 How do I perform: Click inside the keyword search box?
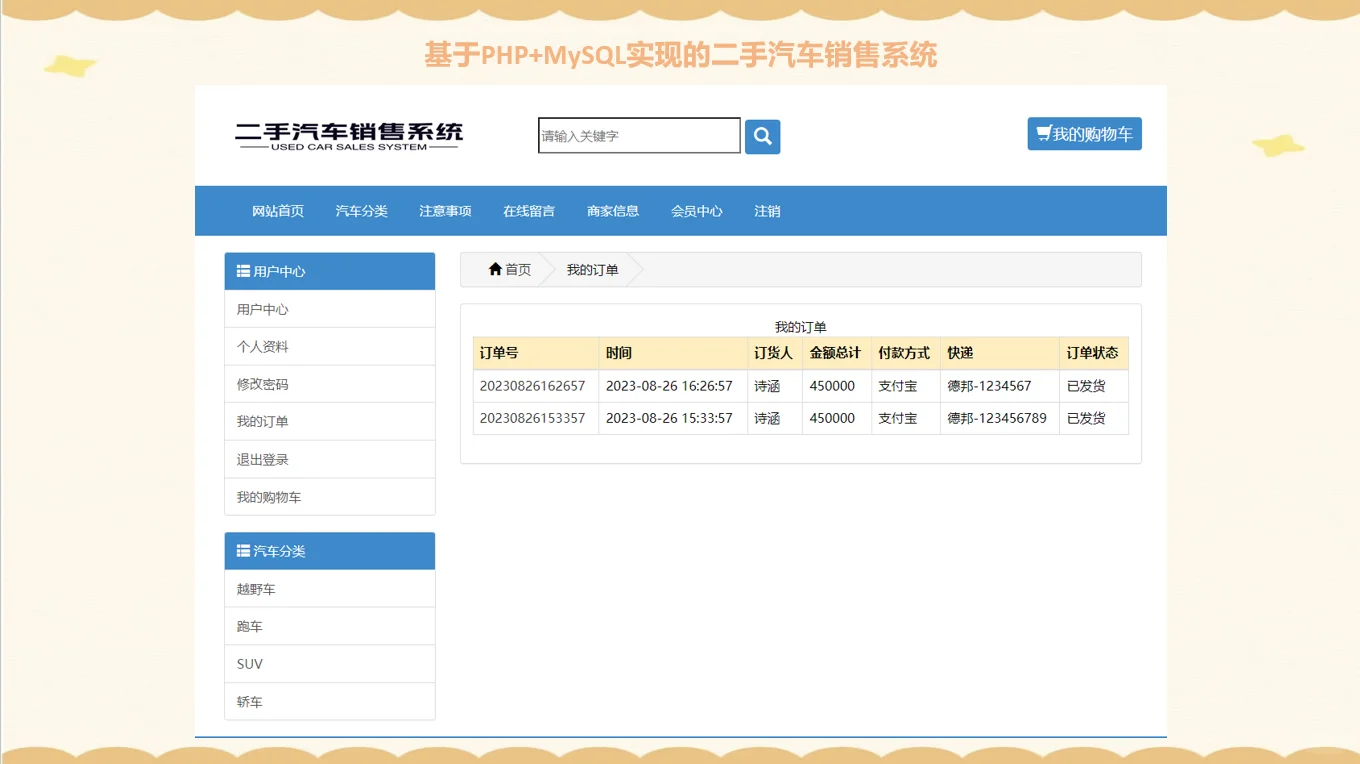(638, 136)
